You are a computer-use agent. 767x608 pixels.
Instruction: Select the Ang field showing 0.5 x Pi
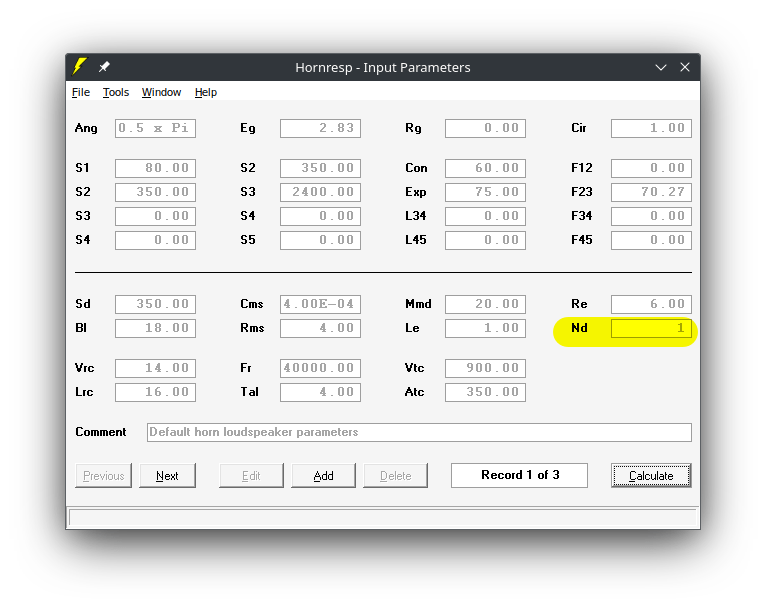[156, 128]
